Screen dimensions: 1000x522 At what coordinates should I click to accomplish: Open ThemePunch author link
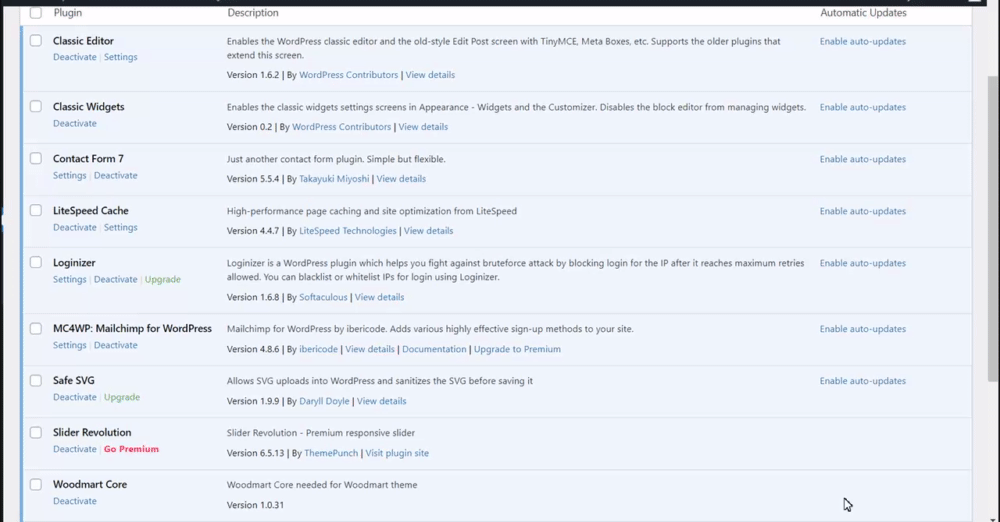tap(331, 453)
